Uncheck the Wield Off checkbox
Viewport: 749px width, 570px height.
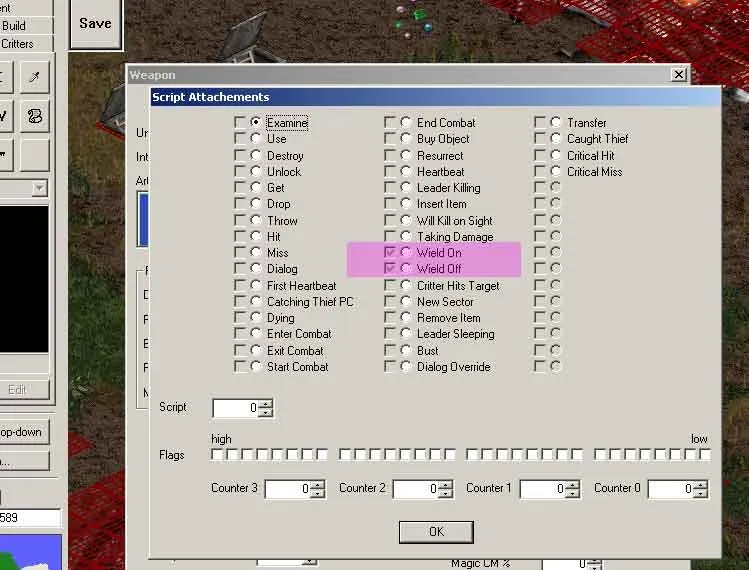(390, 269)
